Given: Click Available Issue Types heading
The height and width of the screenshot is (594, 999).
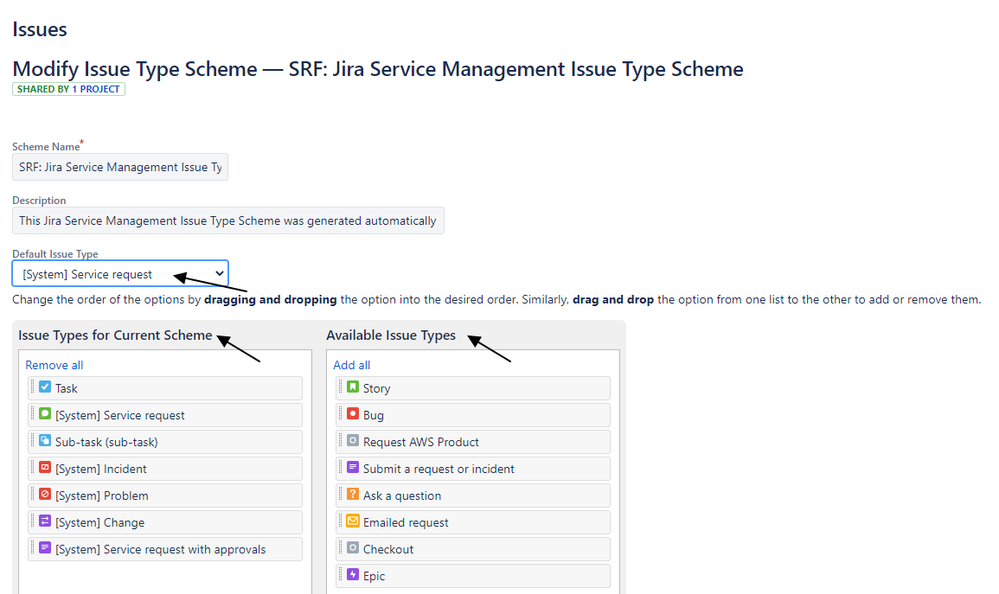Looking at the screenshot, I should (391, 335).
